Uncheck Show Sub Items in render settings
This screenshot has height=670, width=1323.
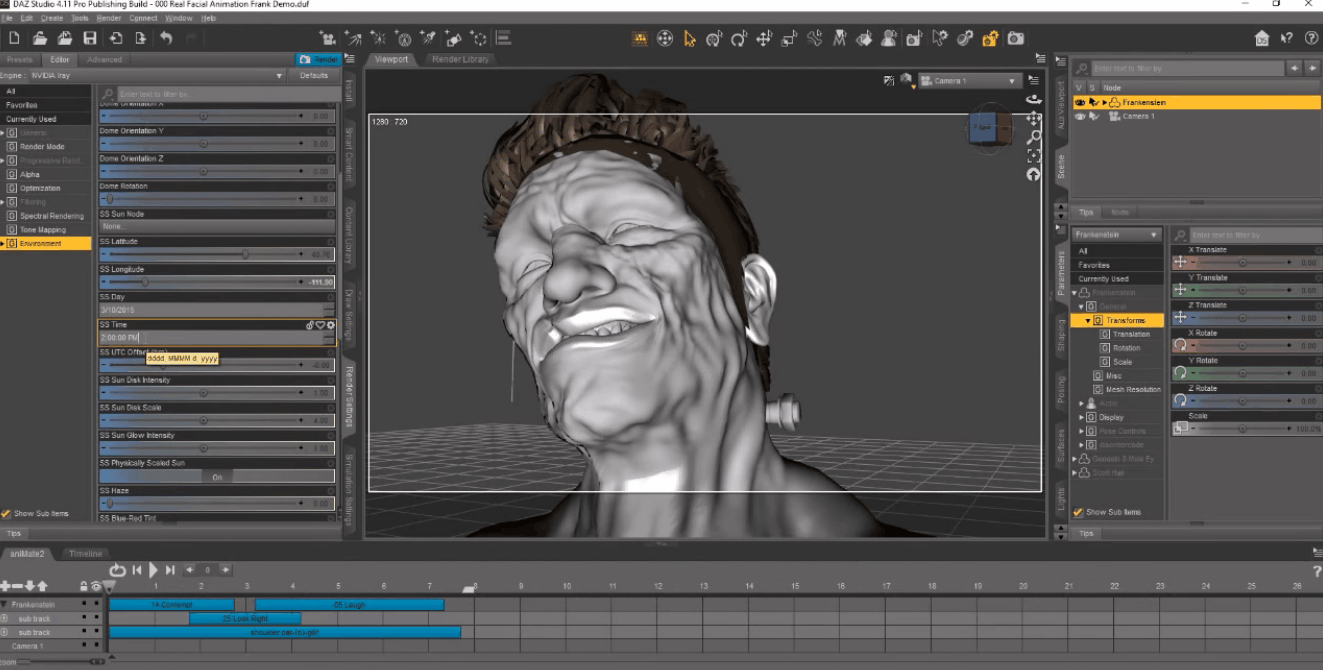coord(7,514)
